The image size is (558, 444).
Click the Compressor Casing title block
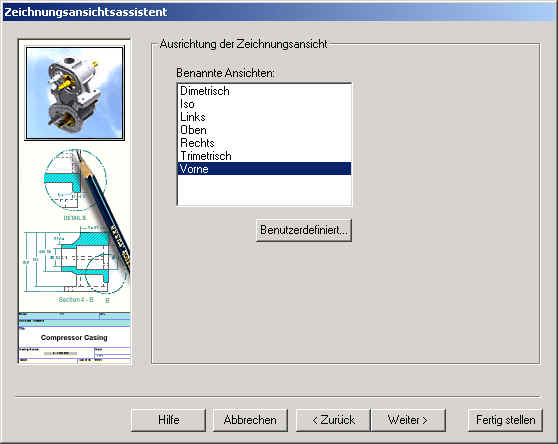click(74, 337)
